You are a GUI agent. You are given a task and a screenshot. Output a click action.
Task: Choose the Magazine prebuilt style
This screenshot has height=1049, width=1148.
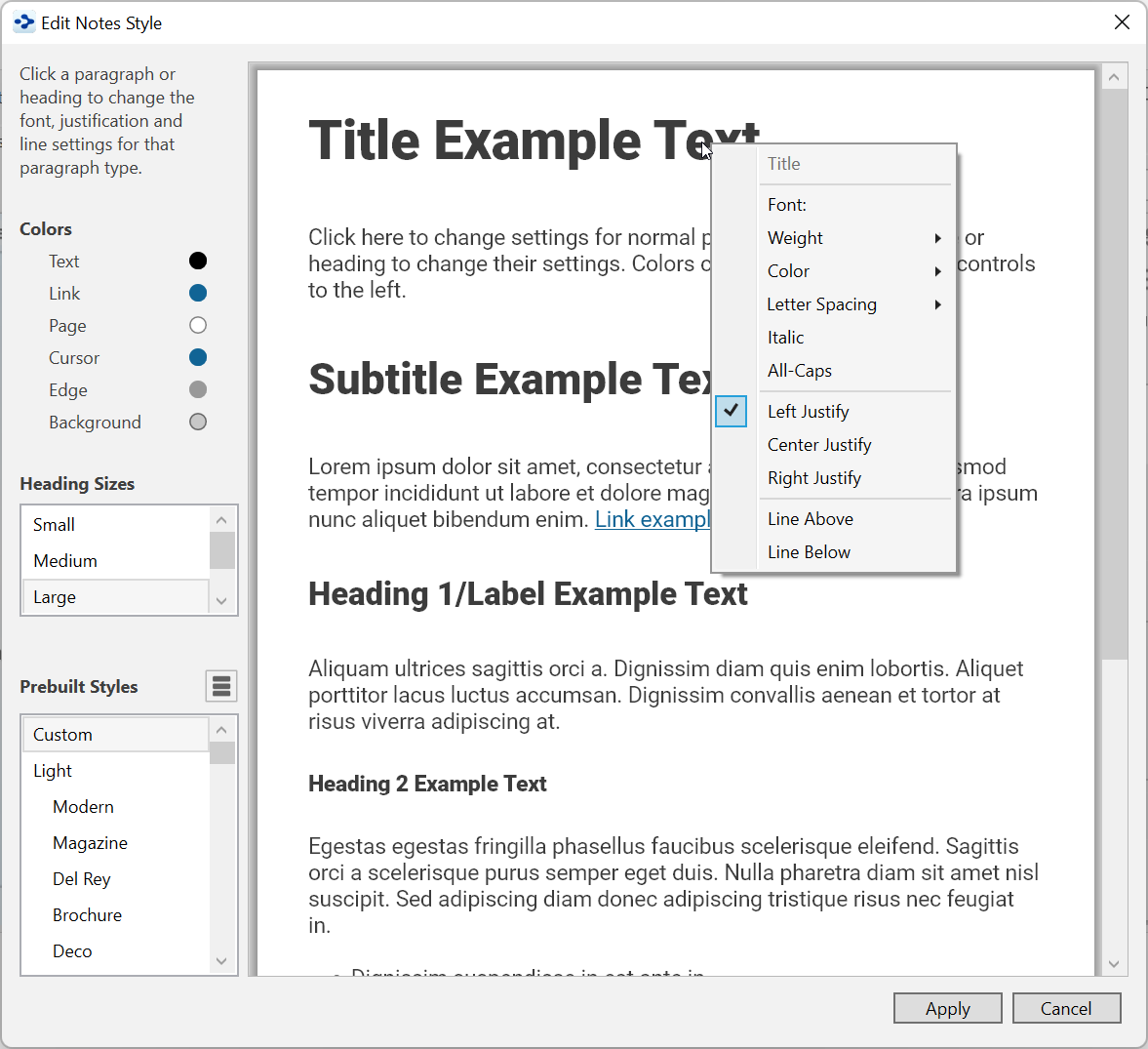coord(90,843)
